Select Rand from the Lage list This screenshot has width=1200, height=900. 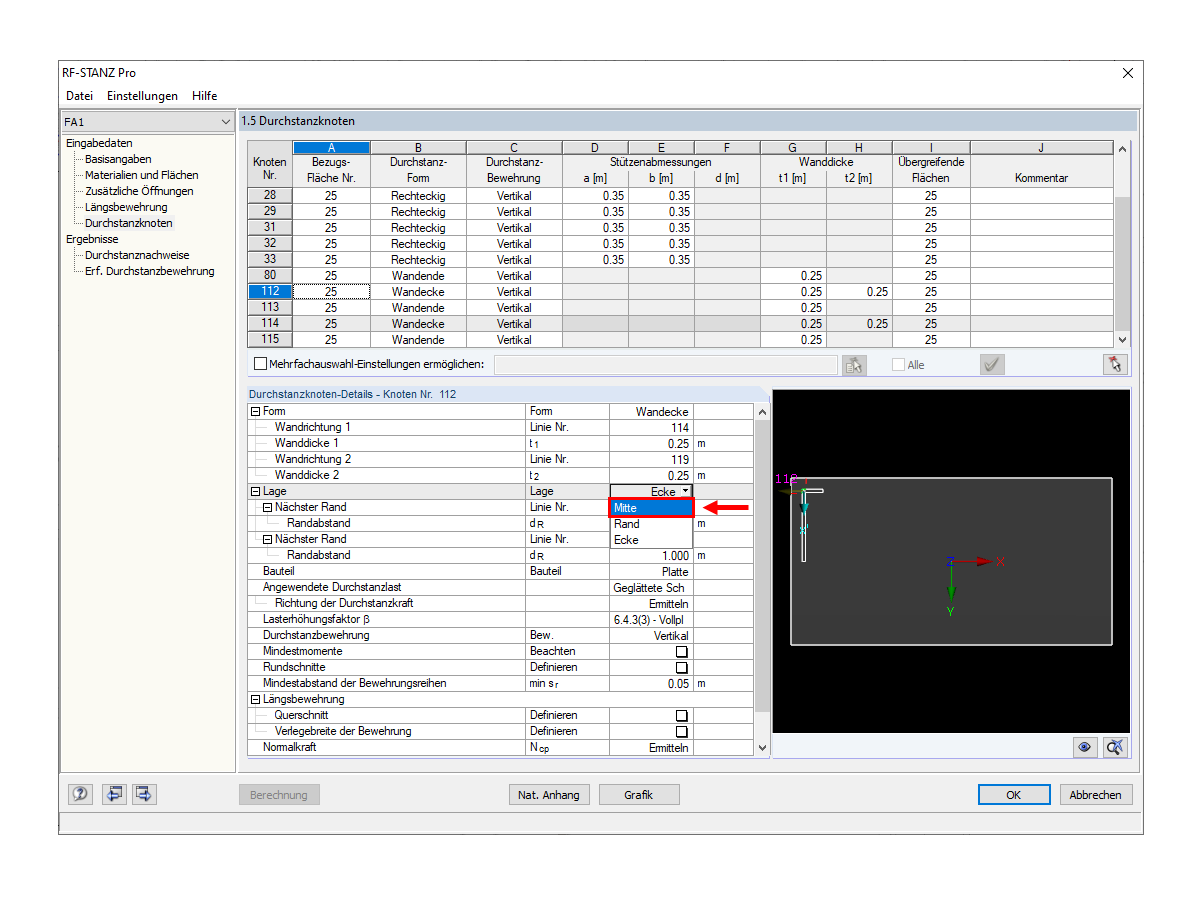coord(652,524)
